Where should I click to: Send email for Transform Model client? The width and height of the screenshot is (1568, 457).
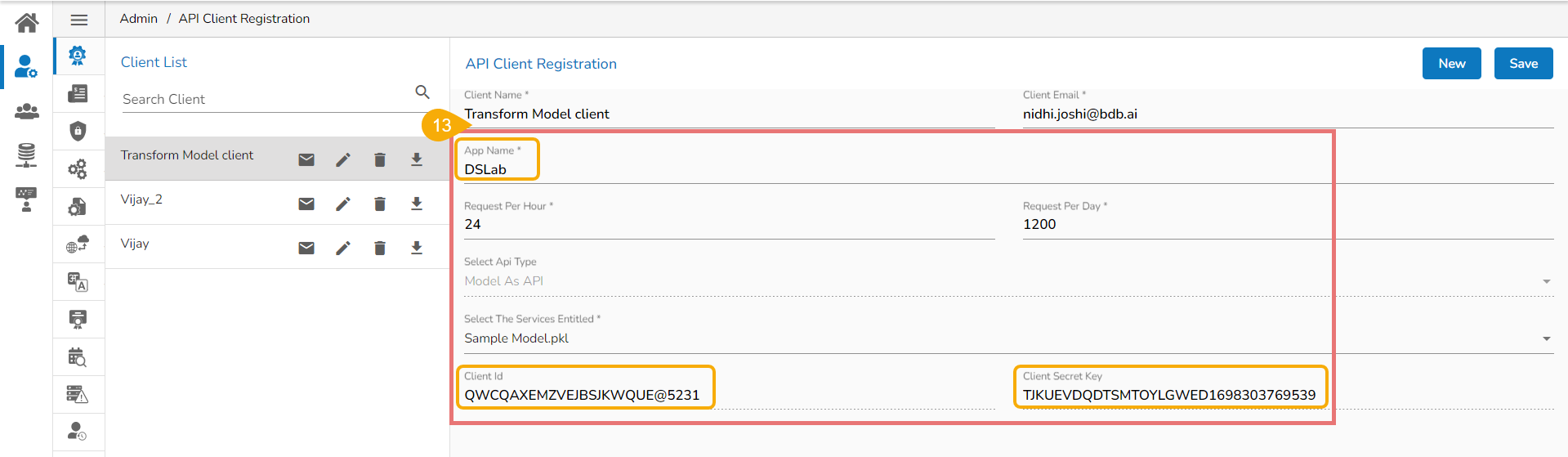click(306, 159)
